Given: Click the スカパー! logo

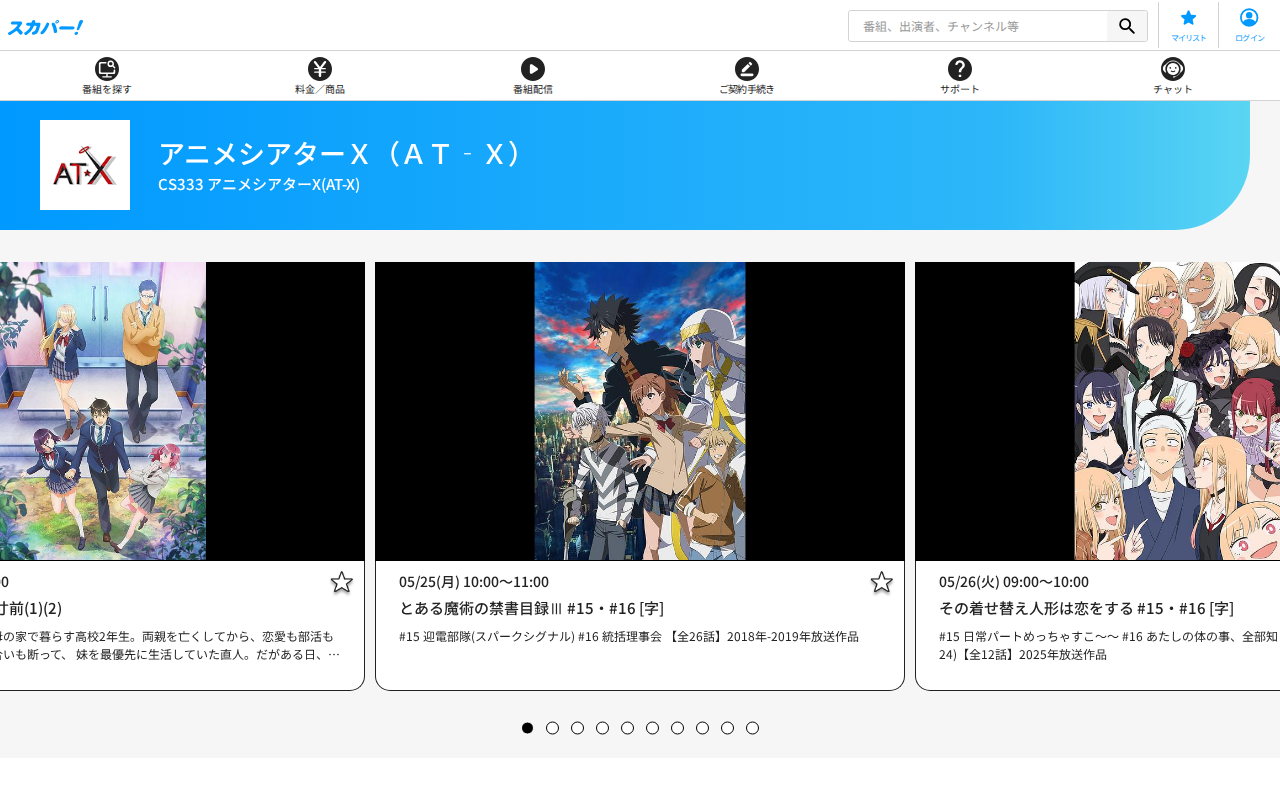Looking at the screenshot, I should pos(45,27).
